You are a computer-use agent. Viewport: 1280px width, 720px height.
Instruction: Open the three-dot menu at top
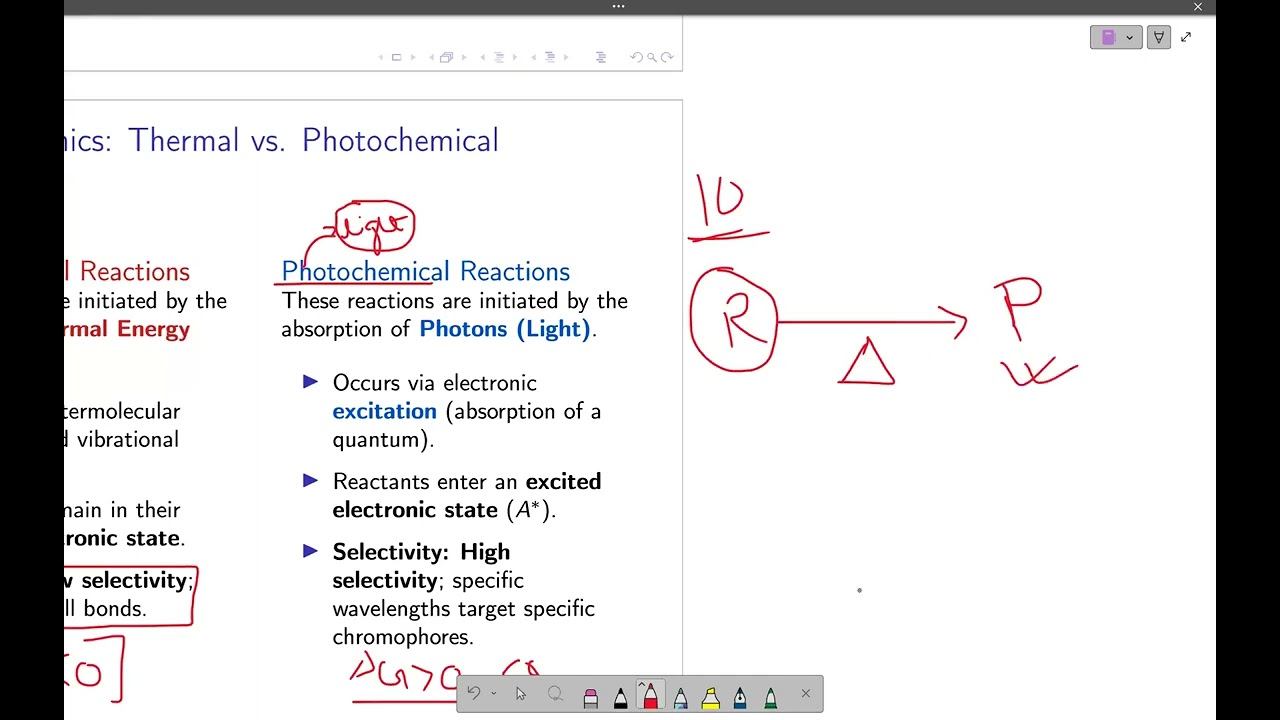tap(618, 6)
